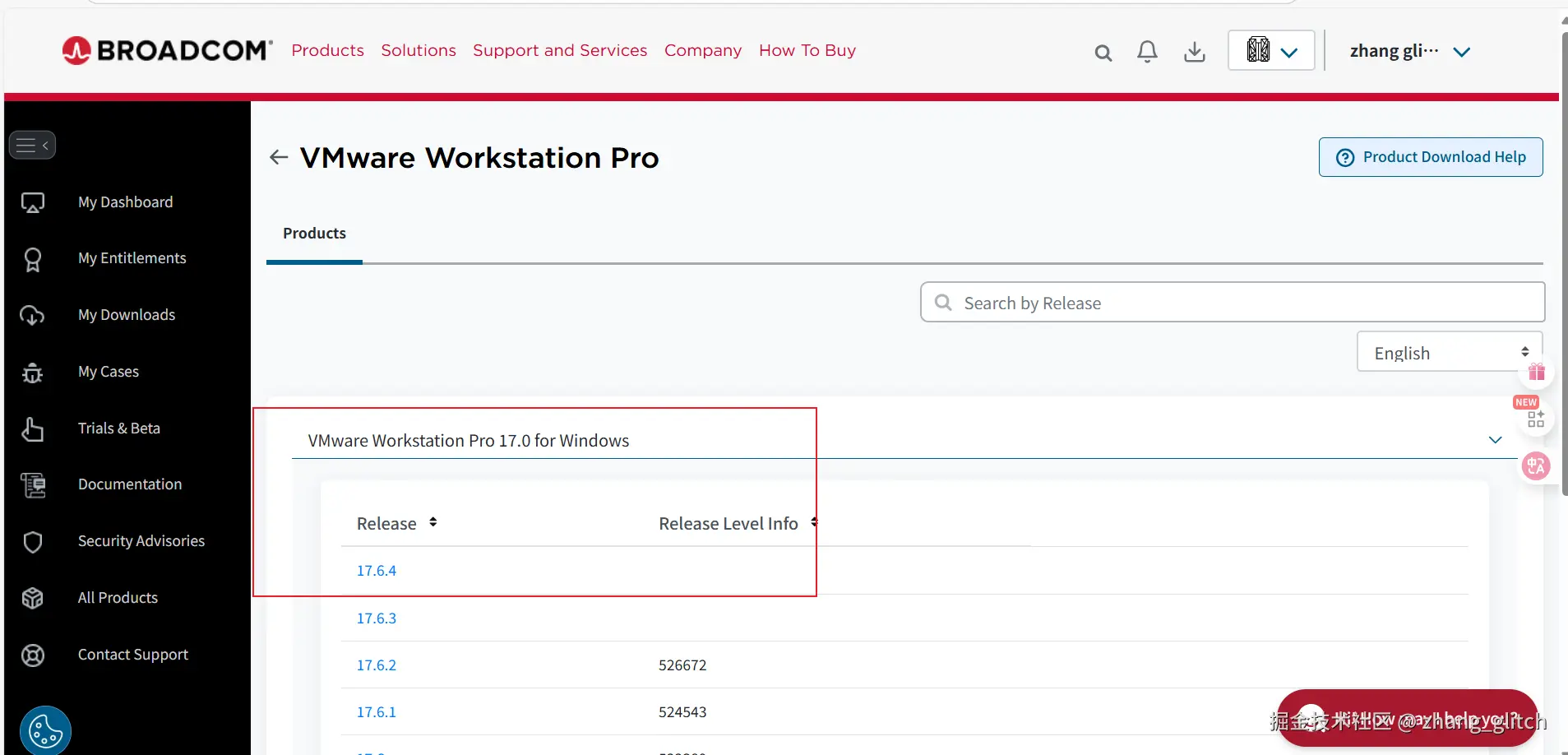Go back using the left arrow
Image resolution: width=1568 pixels, height=755 pixels.
[279, 157]
